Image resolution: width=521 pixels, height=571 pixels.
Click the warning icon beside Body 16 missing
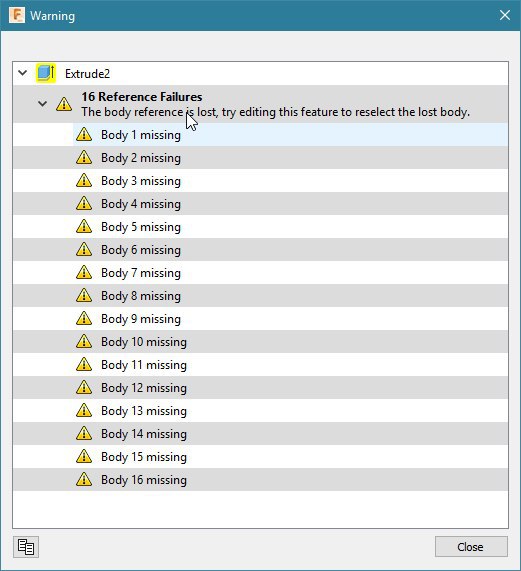click(x=84, y=479)
